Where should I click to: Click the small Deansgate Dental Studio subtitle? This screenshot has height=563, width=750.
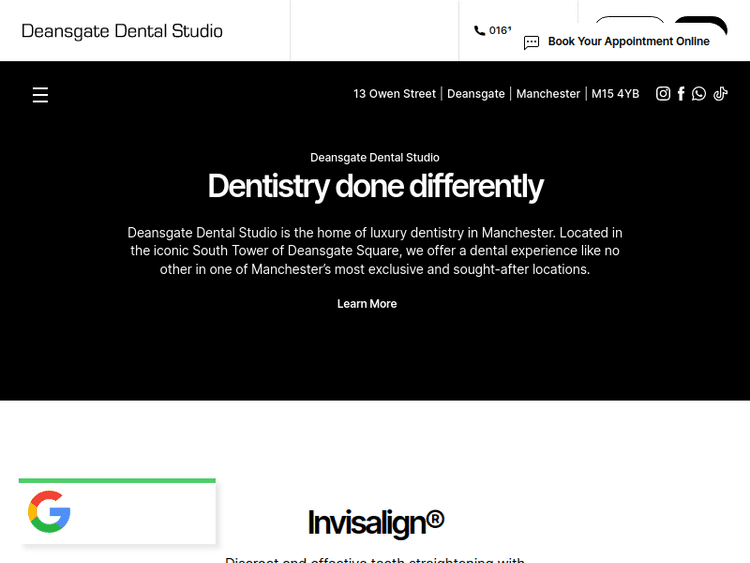click(375, 157)
